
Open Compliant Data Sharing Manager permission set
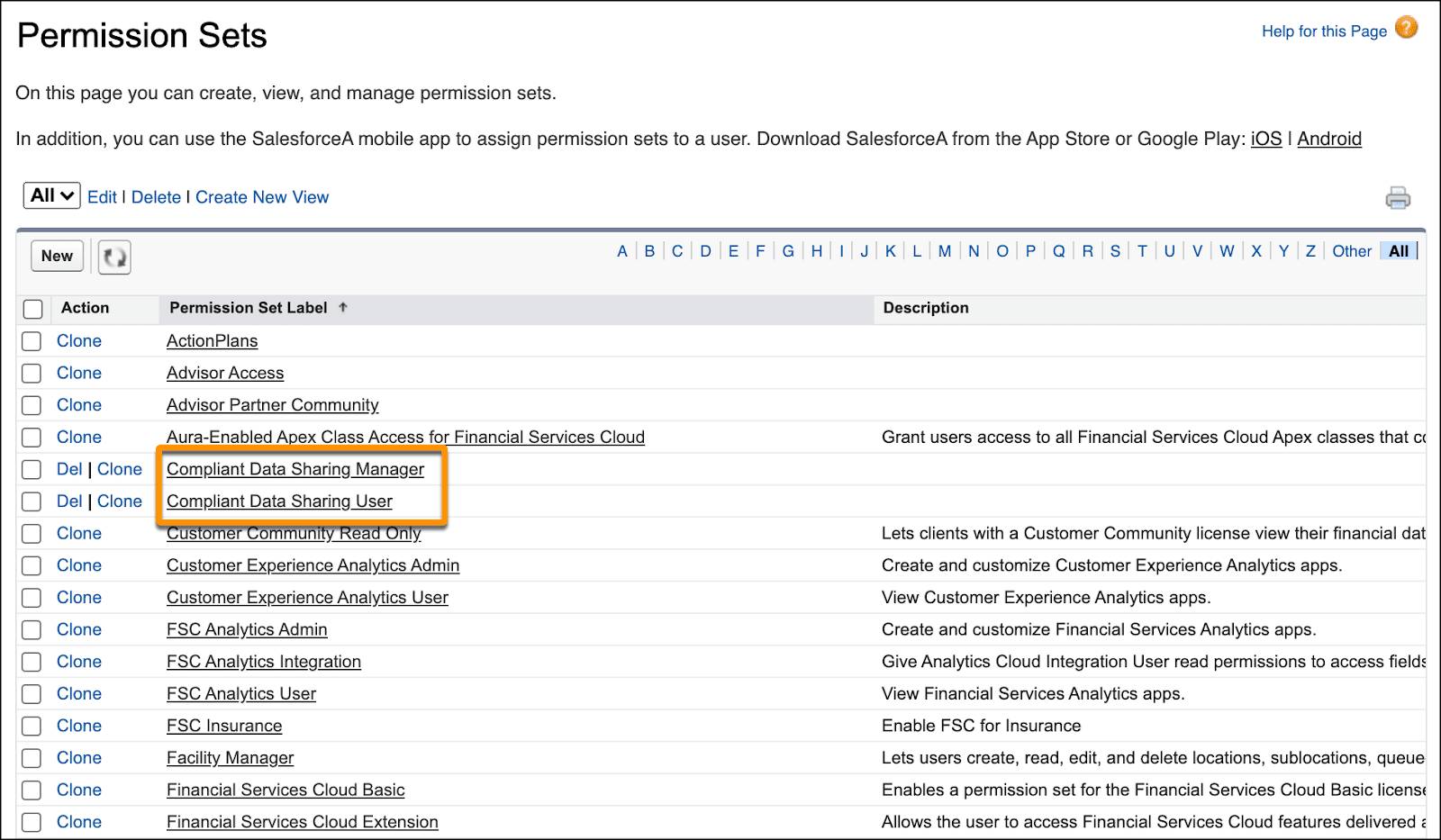coord(295,469)
